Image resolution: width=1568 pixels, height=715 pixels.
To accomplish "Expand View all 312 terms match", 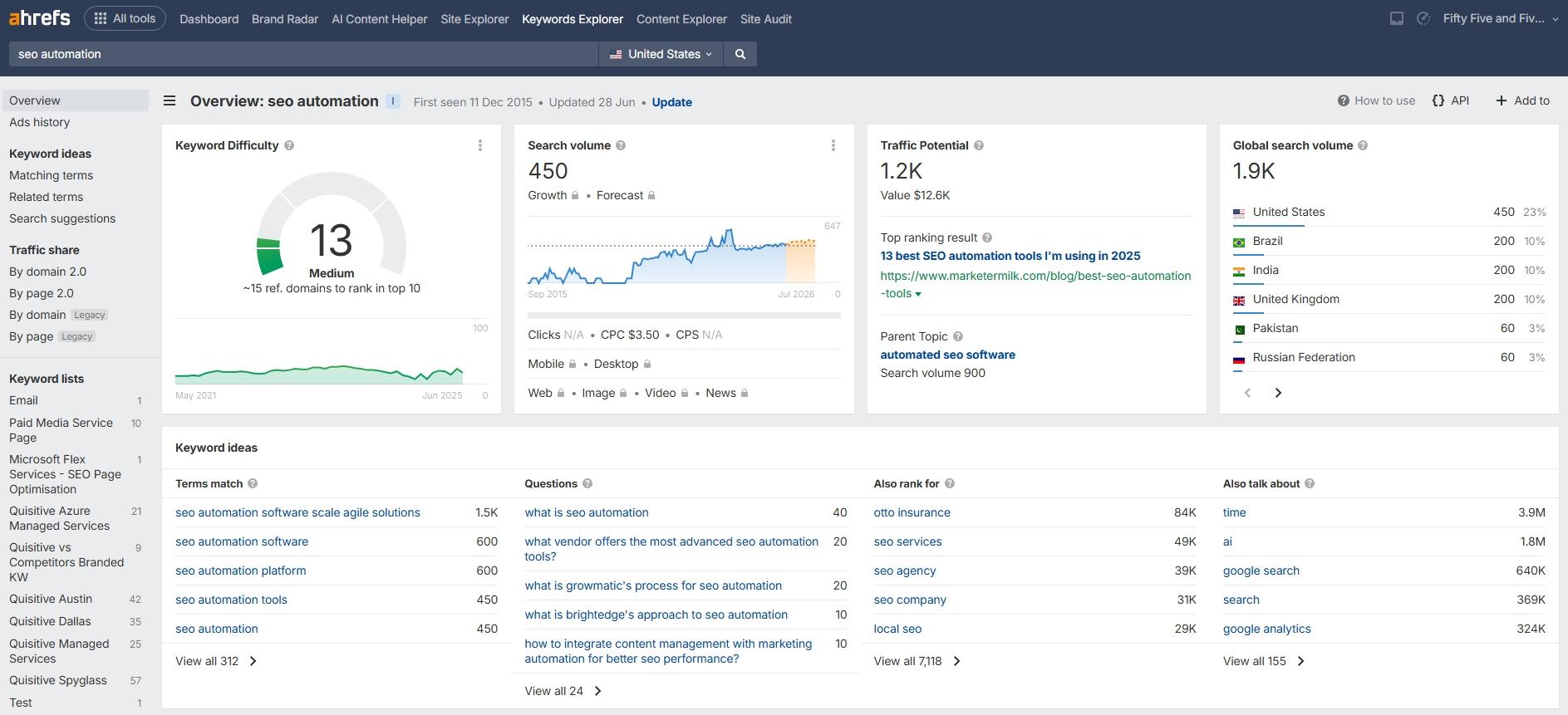I will tap(216, 661).
